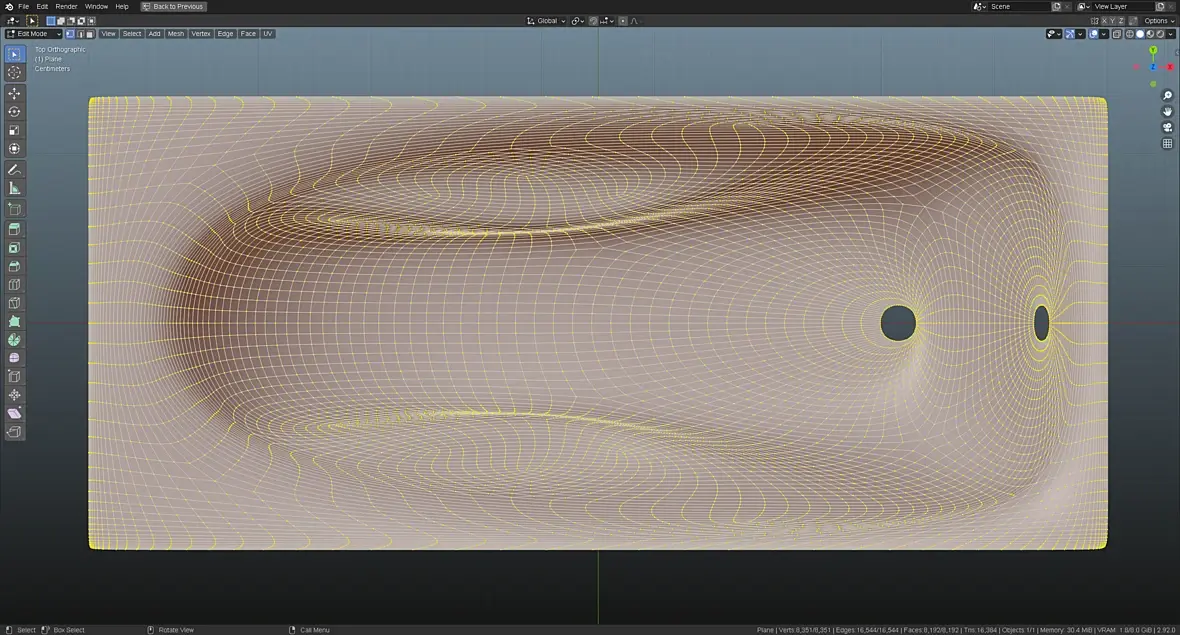Viewport: 1180px width, 635px height.
Task: Activate the Rotate tool
Action: click(x=14, y=112)
